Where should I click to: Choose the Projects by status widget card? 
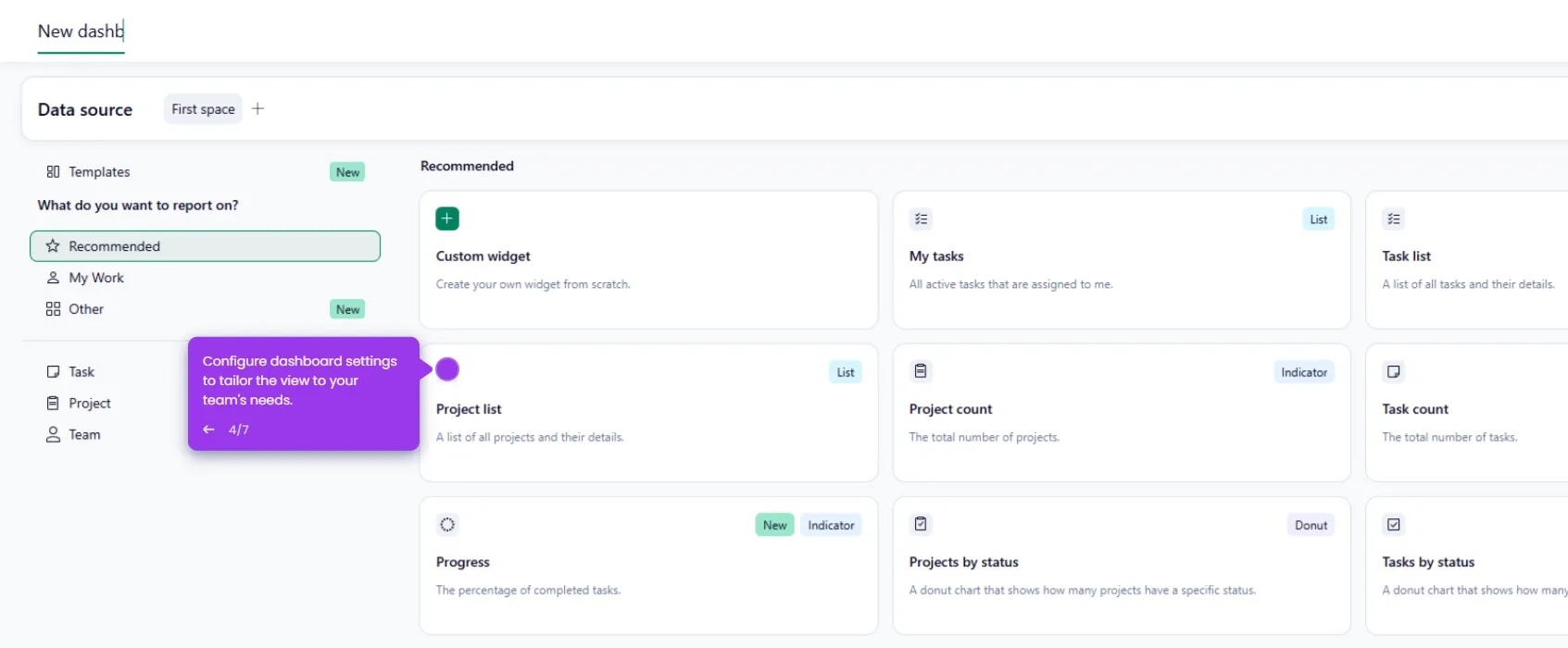click(1122, 566)
